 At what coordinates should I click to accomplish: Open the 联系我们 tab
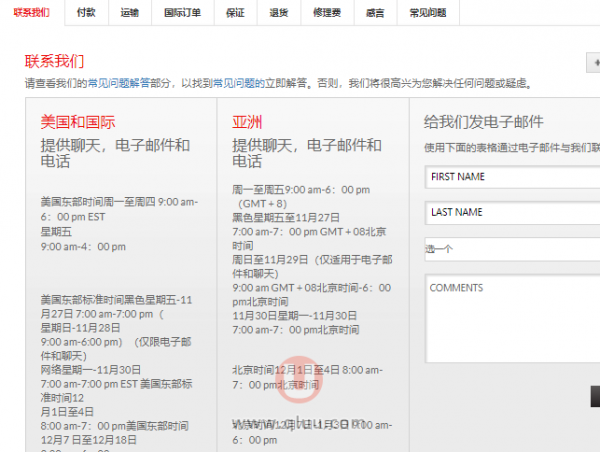tap(31, 13)
